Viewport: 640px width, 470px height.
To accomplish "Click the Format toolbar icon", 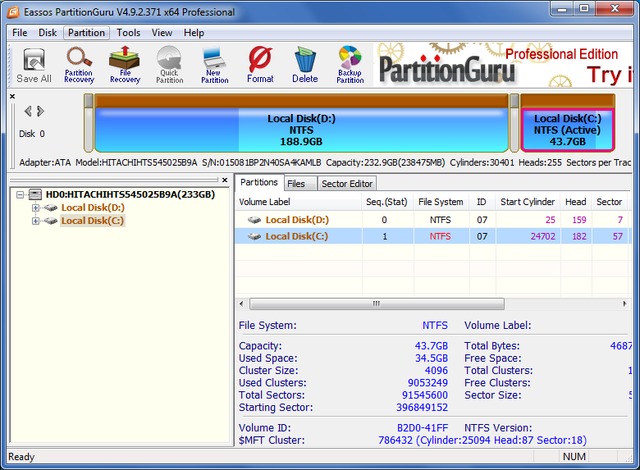I will [260, 64].
